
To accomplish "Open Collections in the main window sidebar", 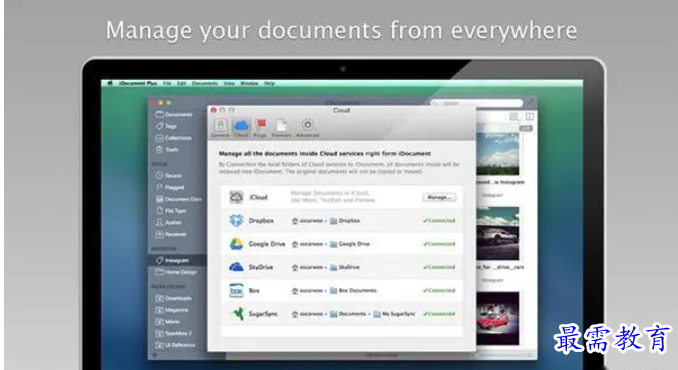I will 173,138.
